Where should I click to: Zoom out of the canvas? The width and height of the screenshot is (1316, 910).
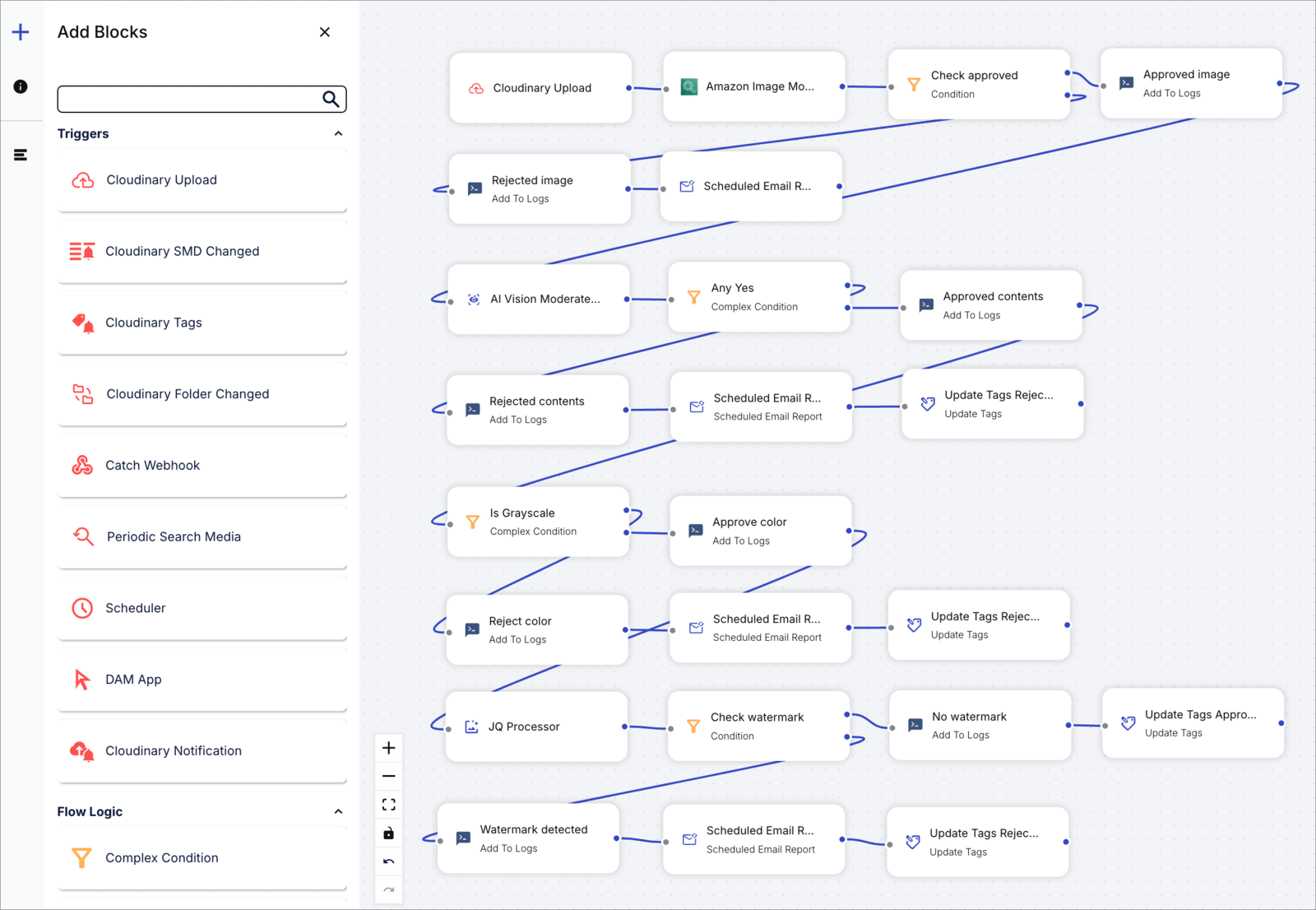[x=389, y=776]
